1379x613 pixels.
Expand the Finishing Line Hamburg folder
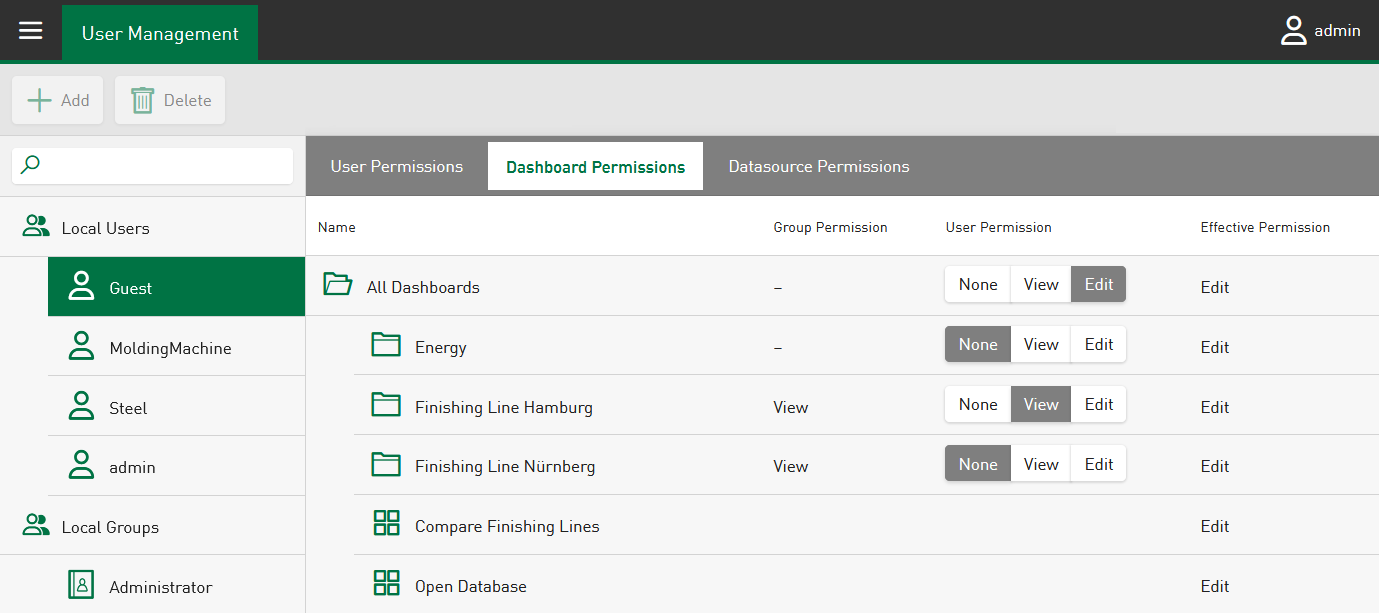click(386, 405)
